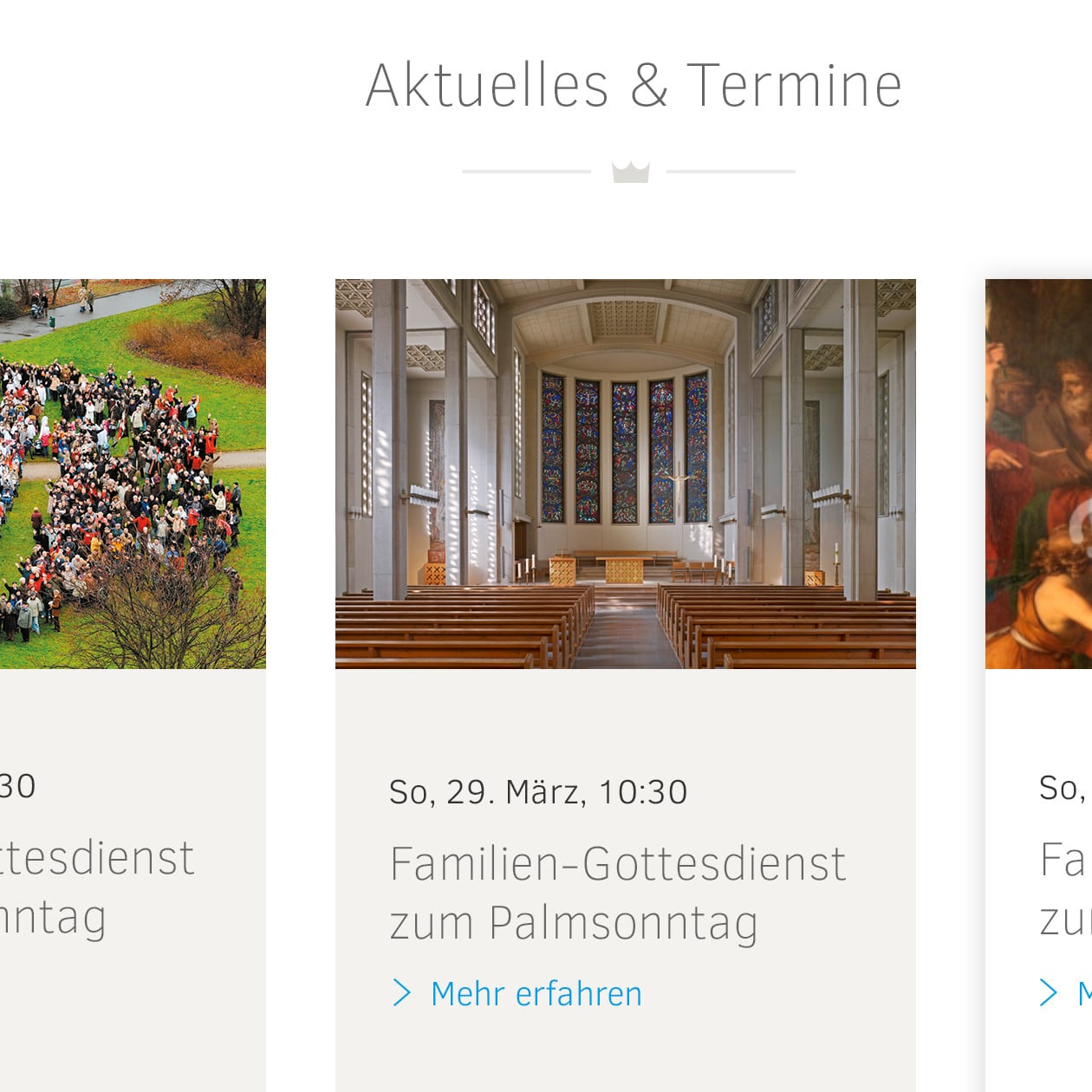This screenshot has width=1092, height=1092.
Task: Click the left card's time text ending in 30
Action: [x=17, y=786]
